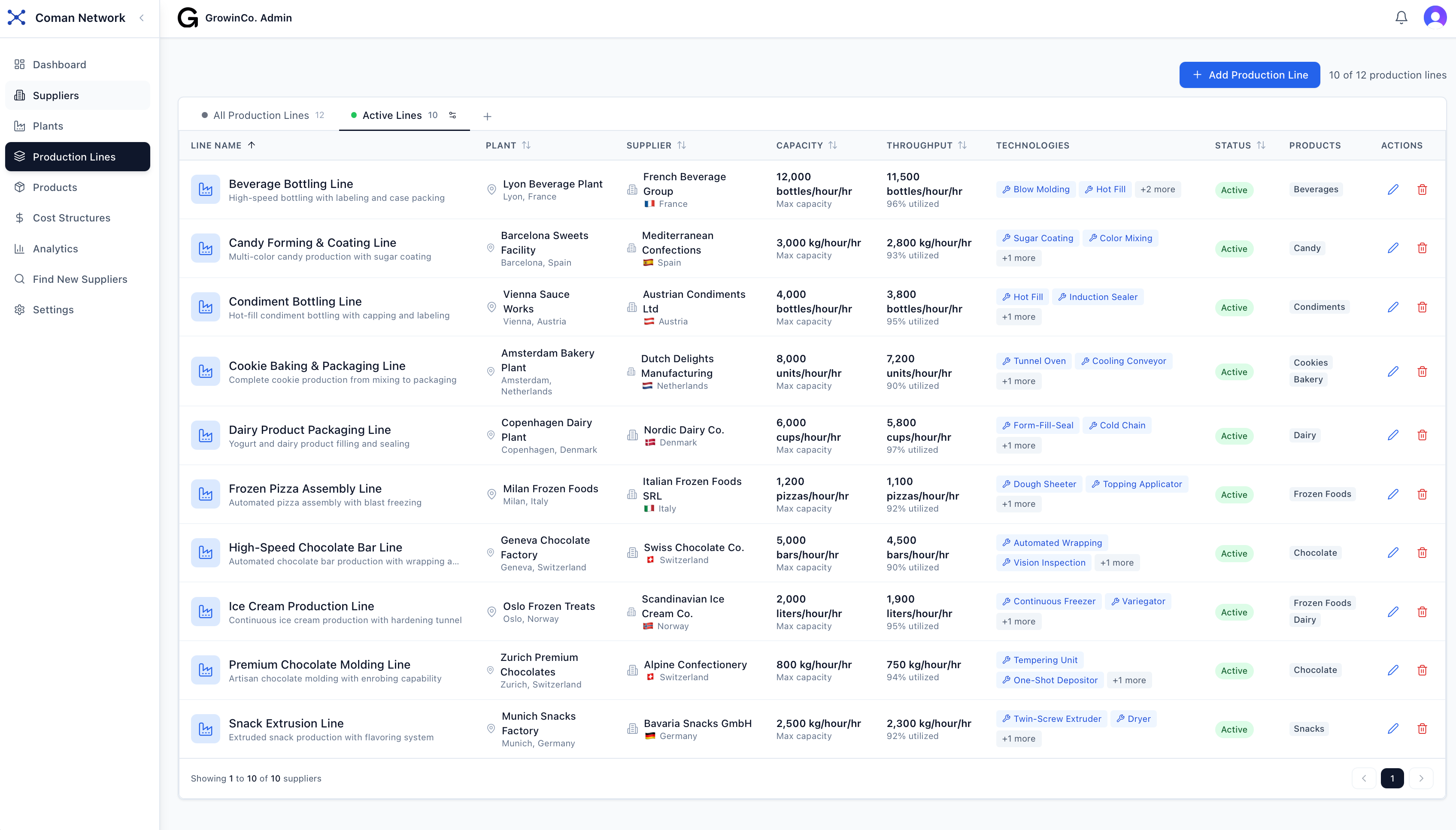
Task: Open the user profile avatar
Action: click(1435, 18)
